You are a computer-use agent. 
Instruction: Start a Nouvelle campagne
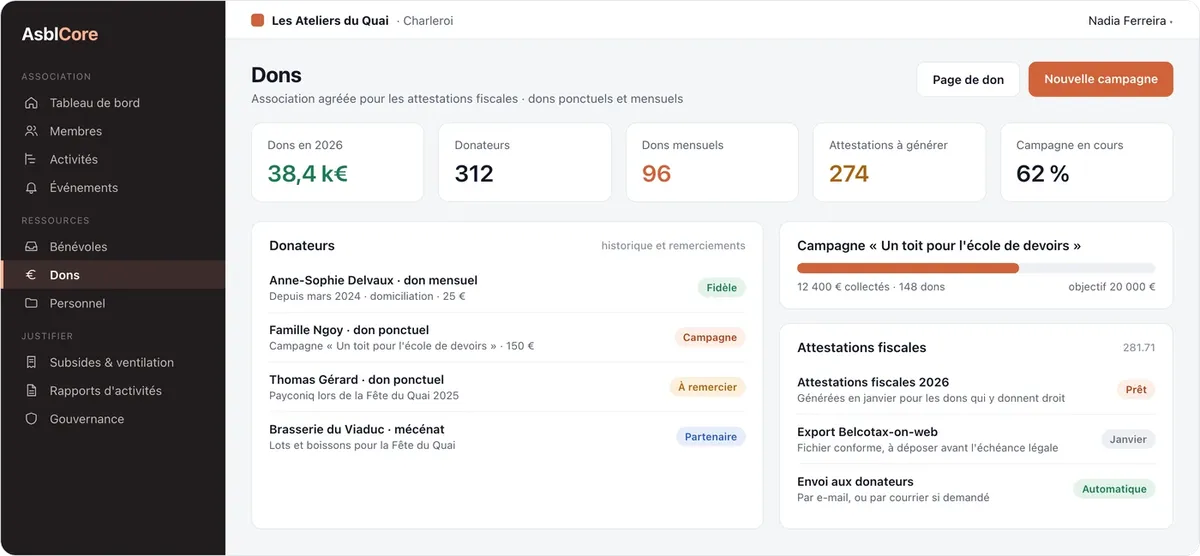1101,80
